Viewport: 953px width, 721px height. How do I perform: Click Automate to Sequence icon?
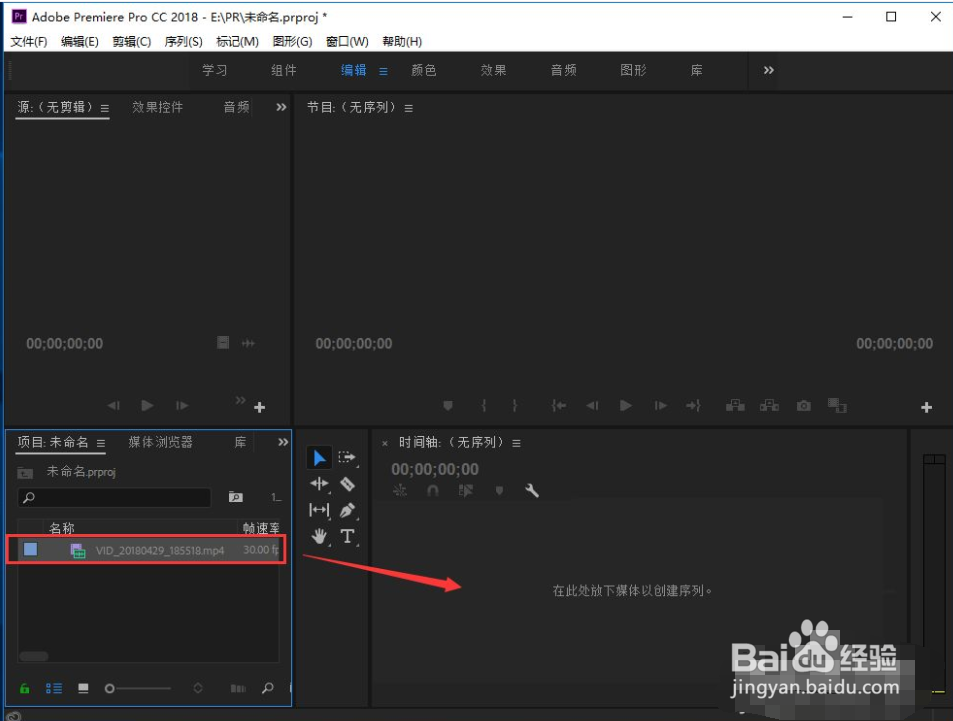click(238, 688)
